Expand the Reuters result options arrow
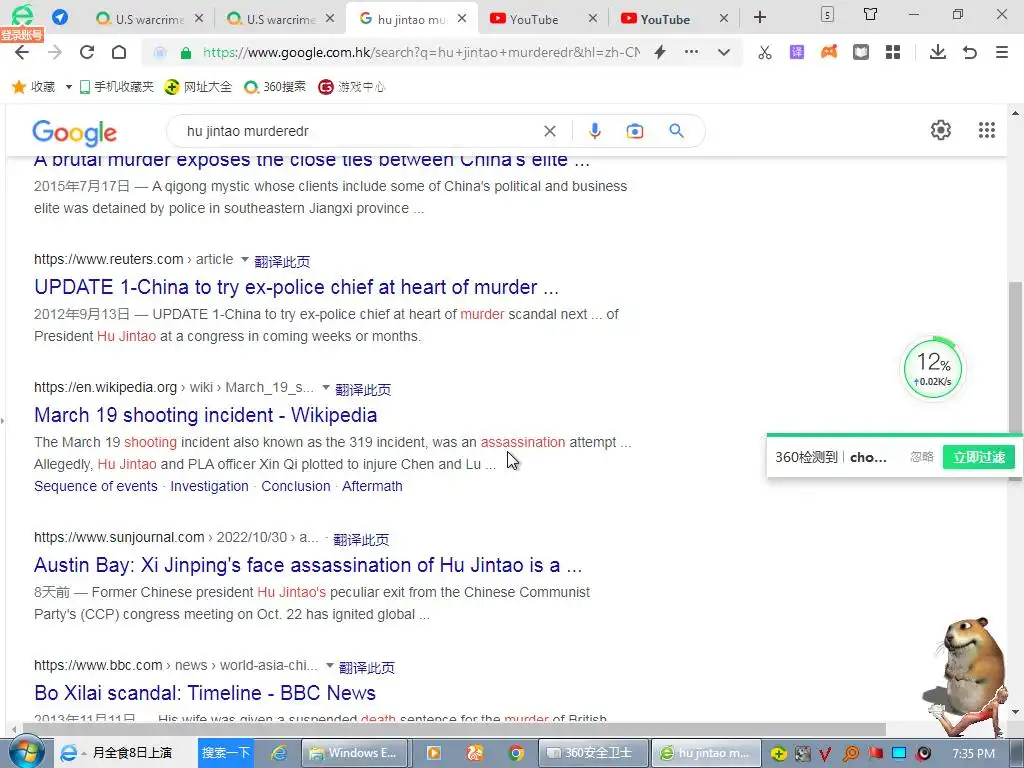The width and height of the screenshot is (1024, 768). coord(245,259)
